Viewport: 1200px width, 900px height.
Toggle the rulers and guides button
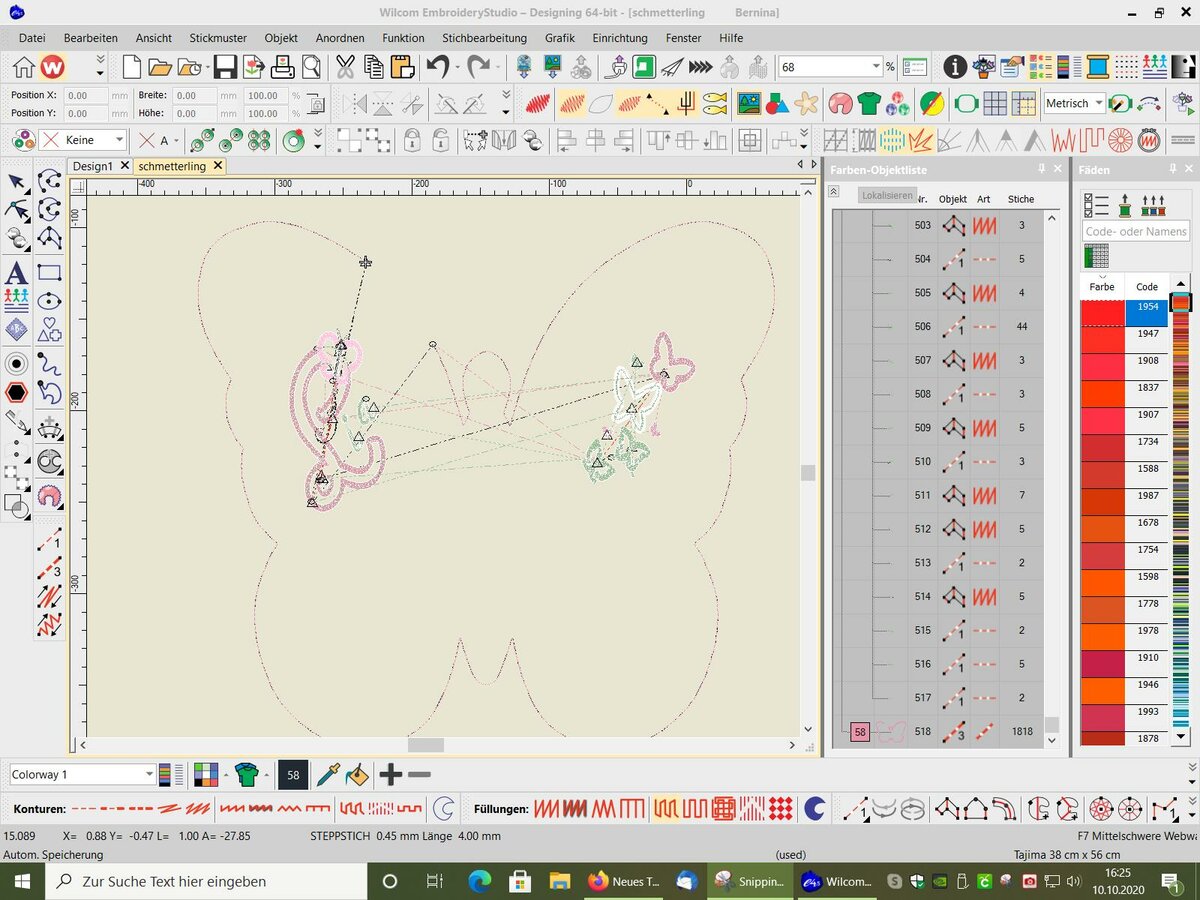pyautogui.click(x=1023, y=104)
